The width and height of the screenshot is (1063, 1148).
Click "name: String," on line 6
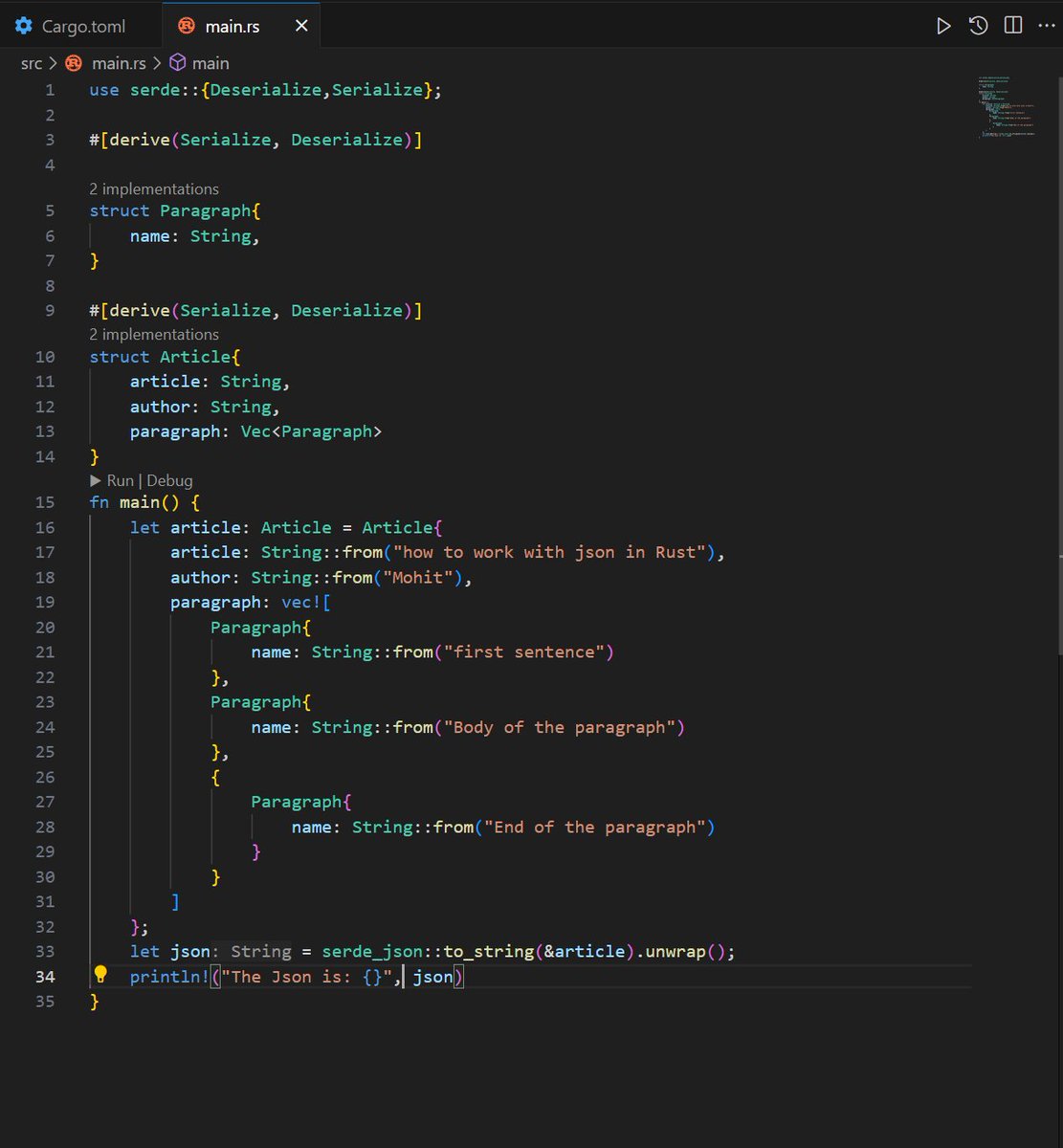195,235
